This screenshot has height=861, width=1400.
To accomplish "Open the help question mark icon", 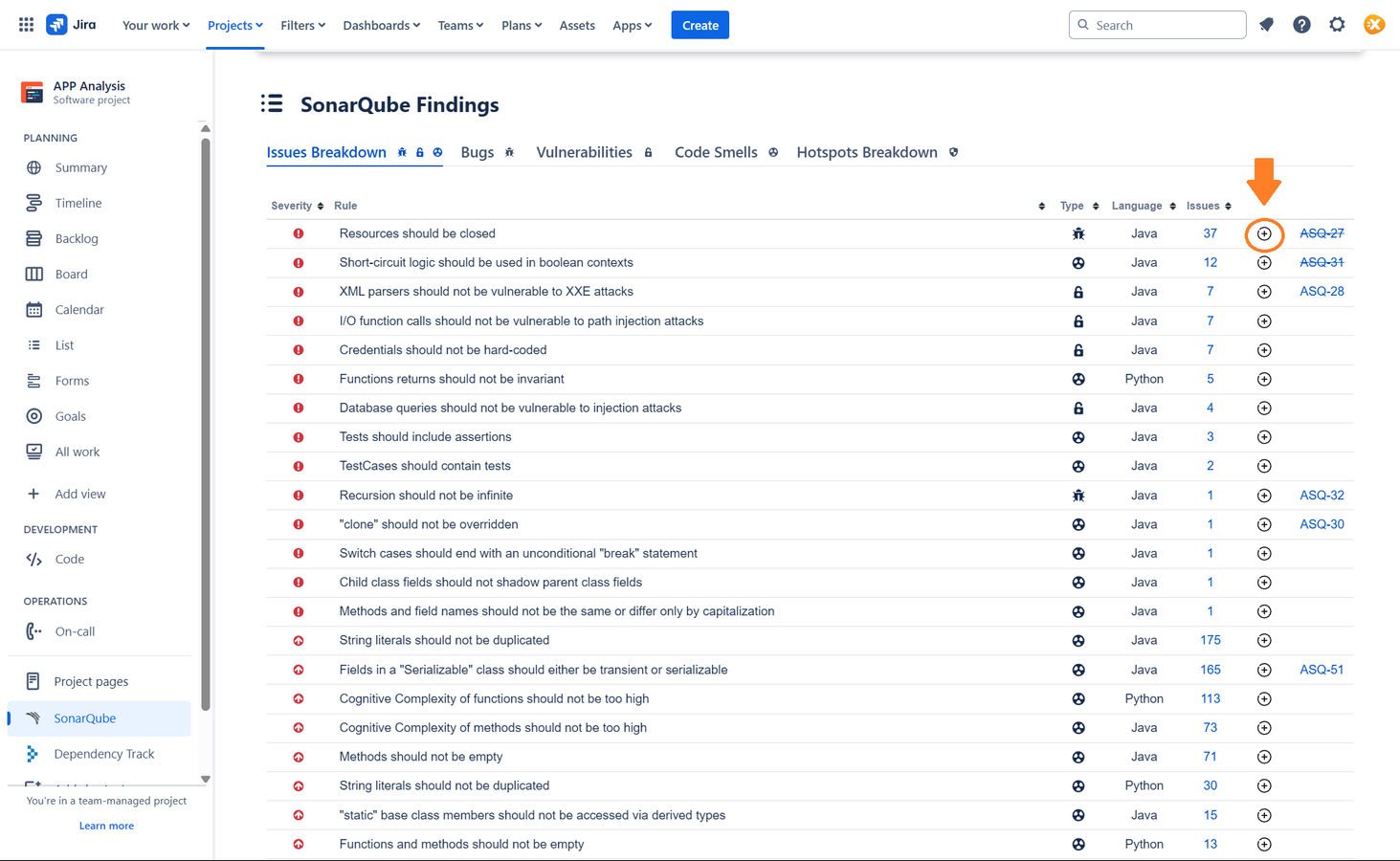I will [1301, 25].
